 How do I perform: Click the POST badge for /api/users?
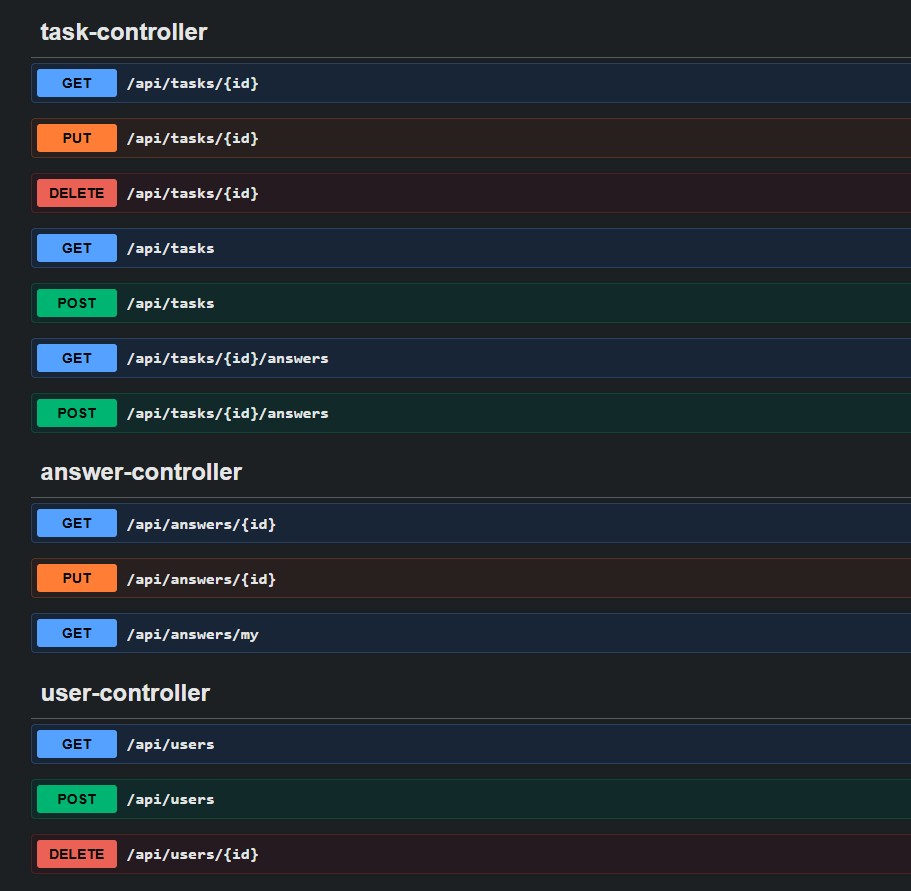[77, 799]
